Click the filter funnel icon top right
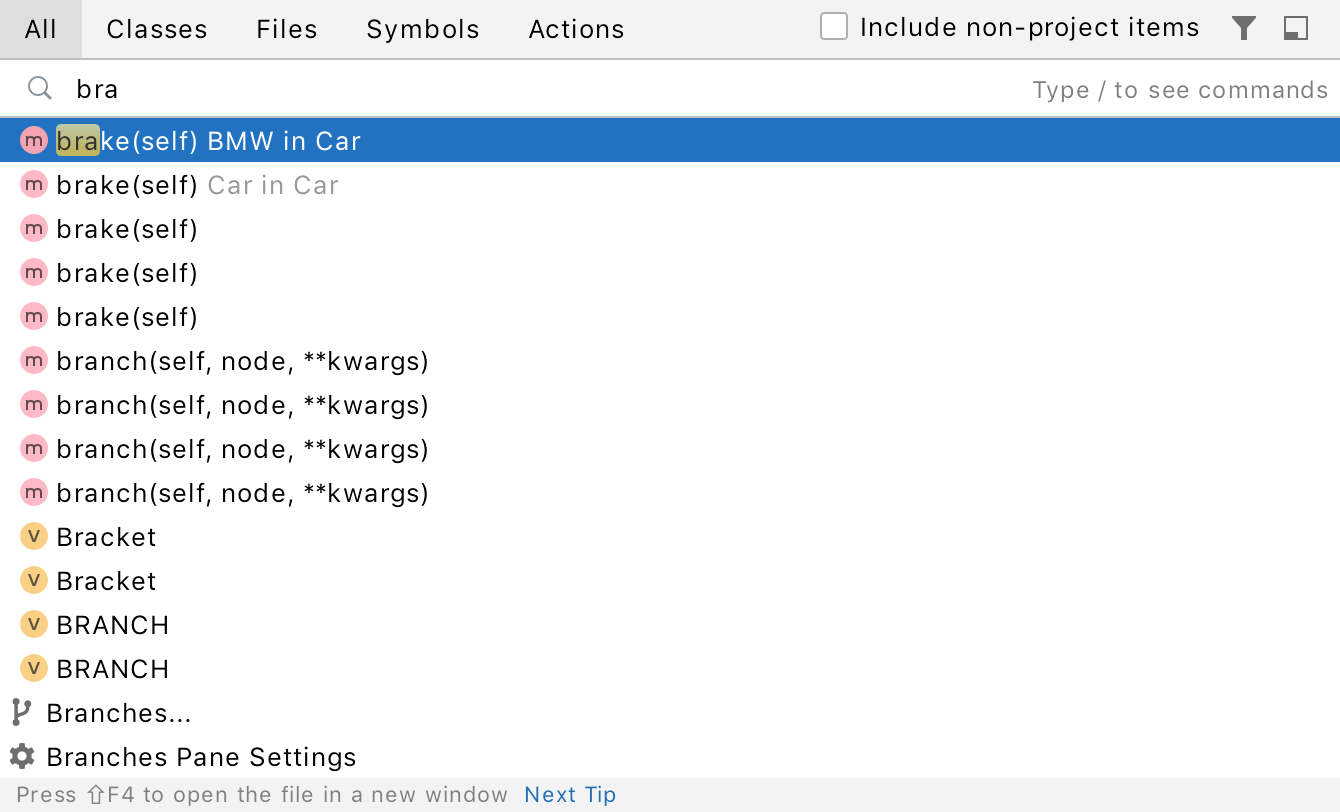 tap(1243, 28)
